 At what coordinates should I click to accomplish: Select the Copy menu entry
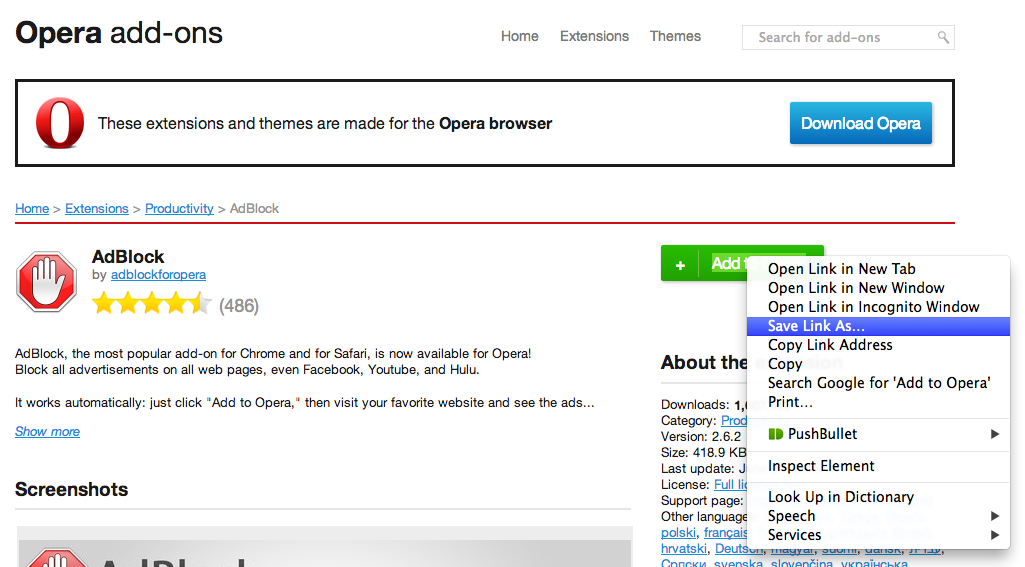[879, 364]
